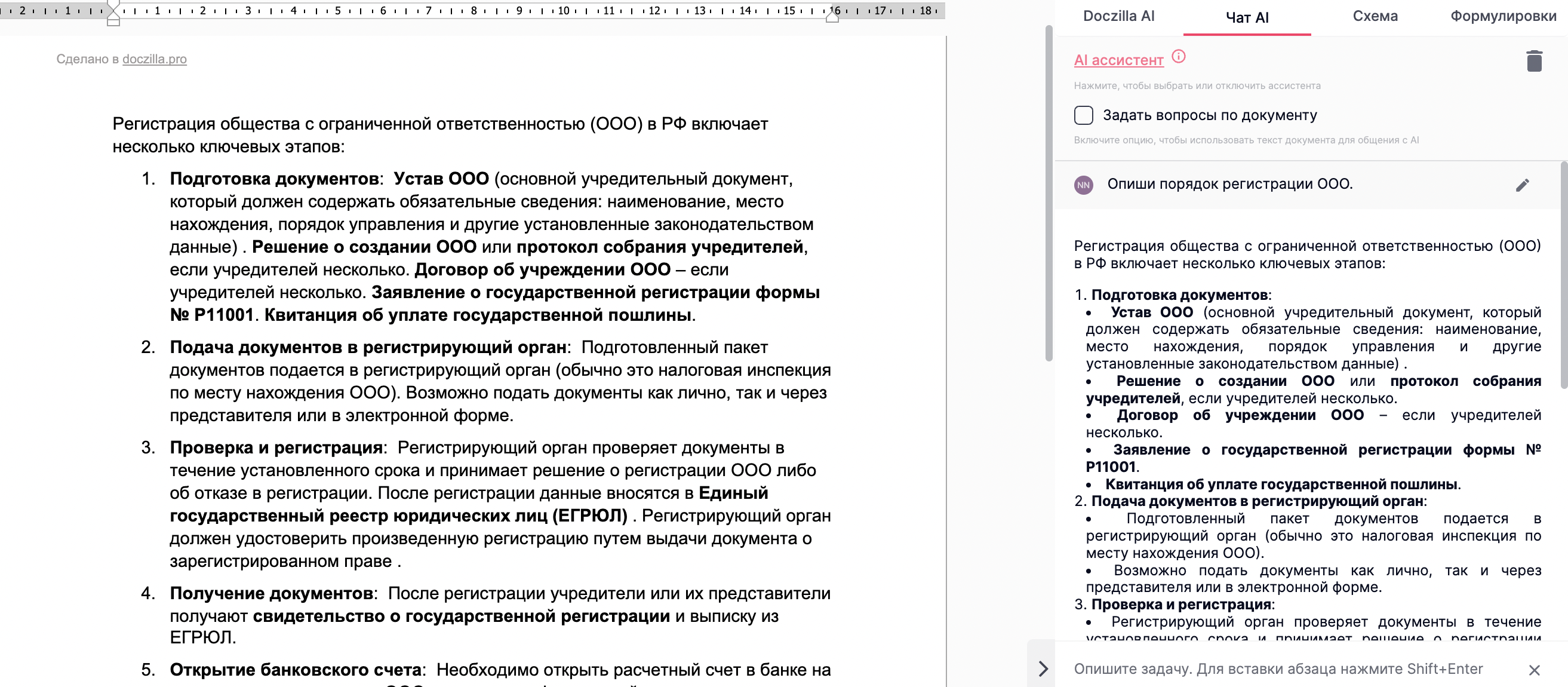1568x687 pixels.
Task: Click Квитанция об уплате государственной пошлины in chat
Action: pyautogui.click(x=1281, y=484)
